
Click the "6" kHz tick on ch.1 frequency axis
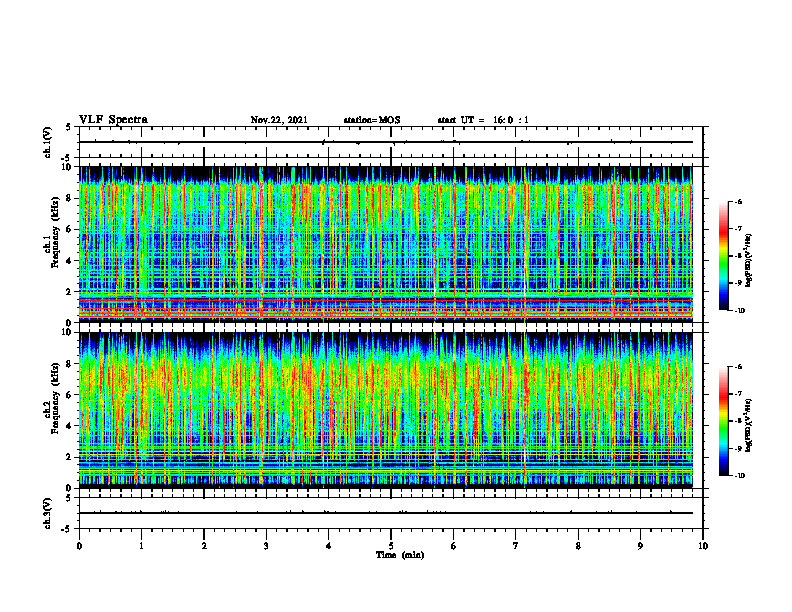click(x=70, y=229)
